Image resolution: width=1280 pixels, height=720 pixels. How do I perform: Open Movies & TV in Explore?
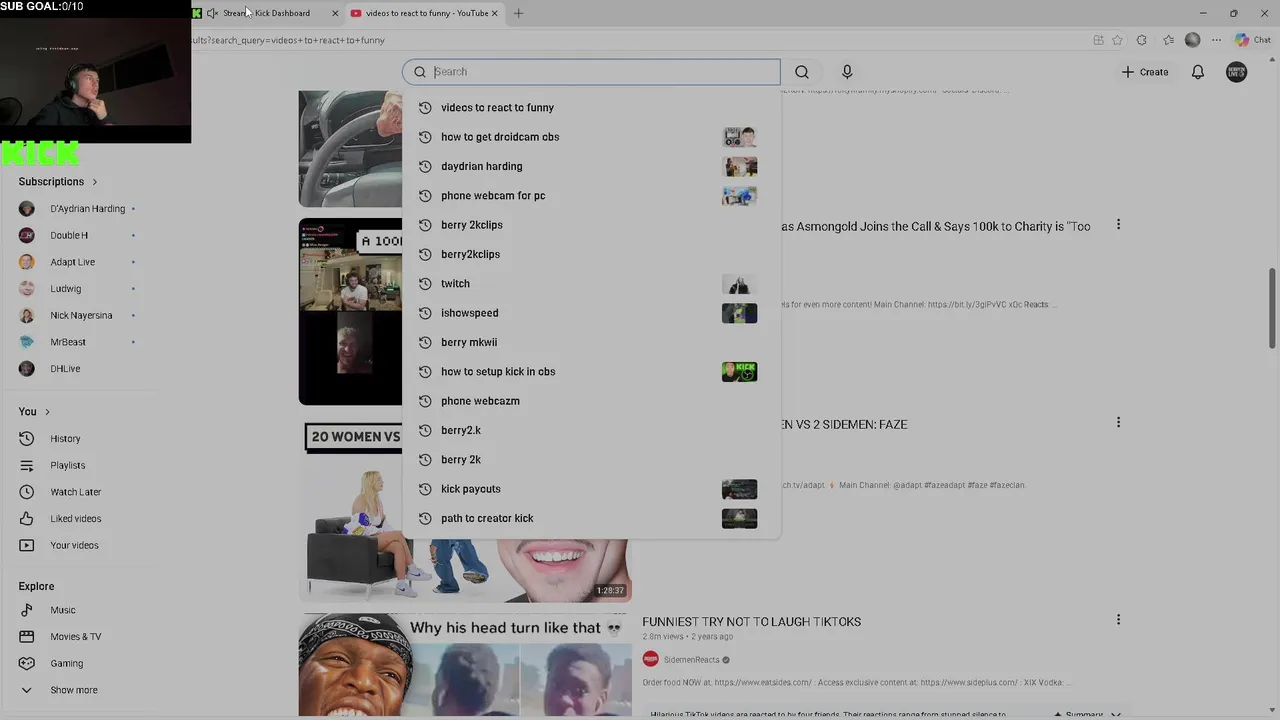point(78,637)
